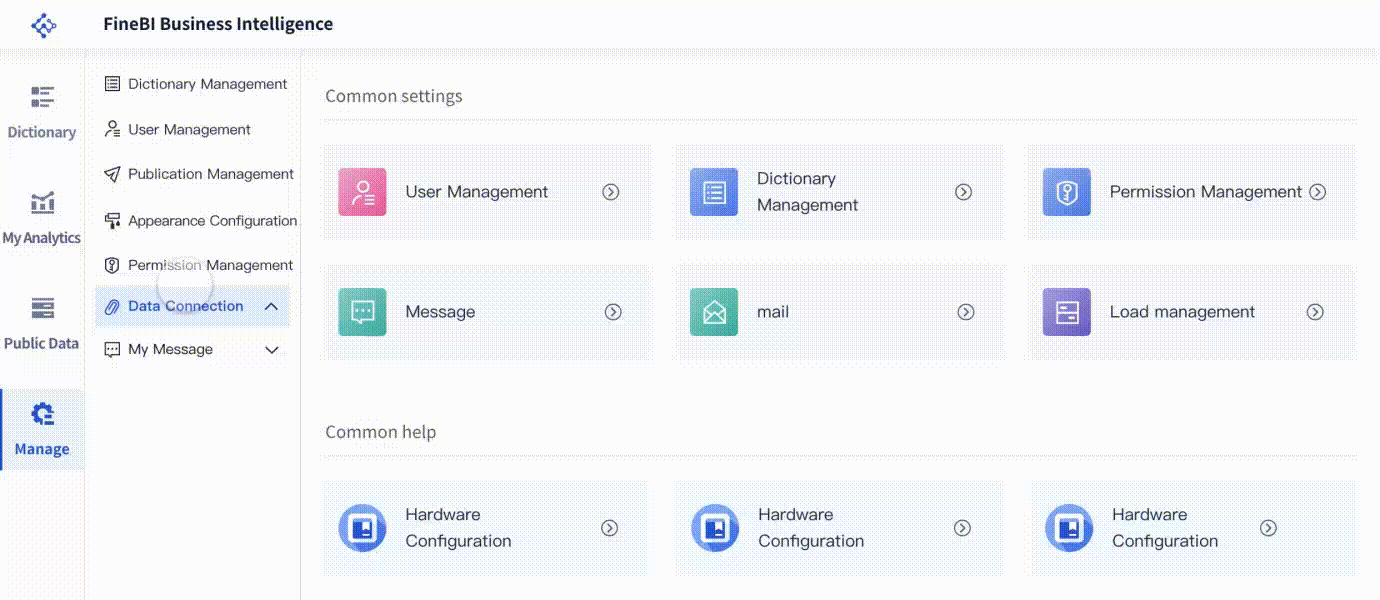Open first Hardware Configuration help title
This screenshot has width=1380, height=600.
pyautogui.click(x=458, y=528)
